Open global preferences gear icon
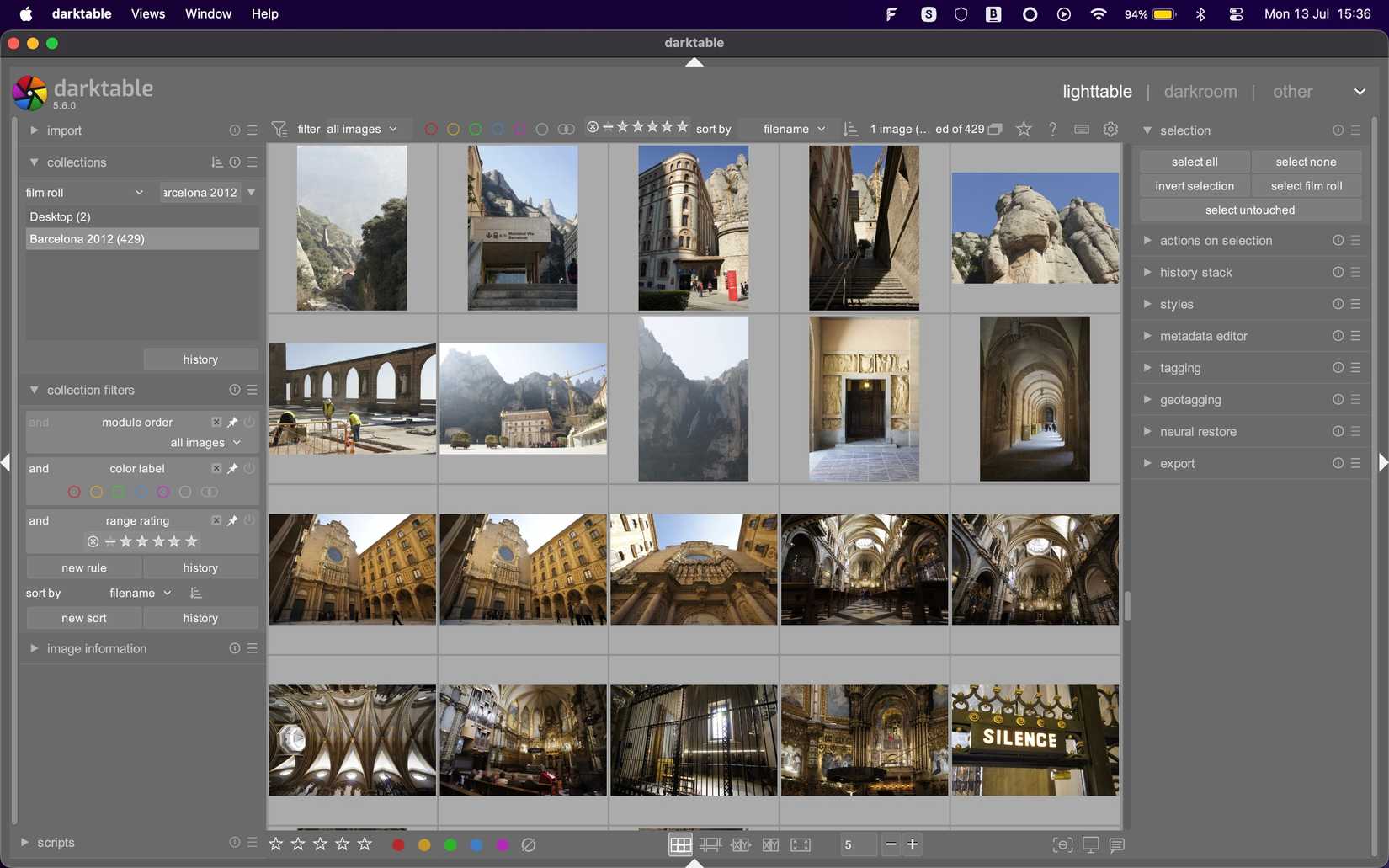 point(1110,129)
